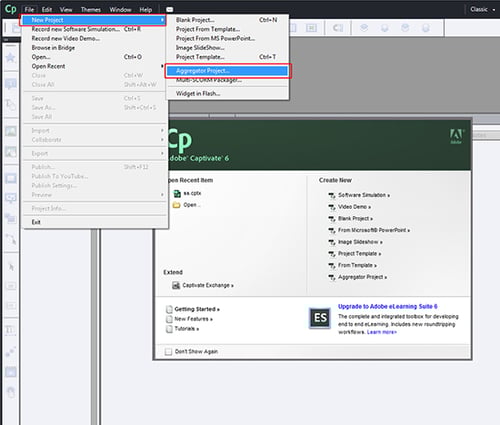500x425 pixels.
Task: Create new Video Demo
Action: click(354, 207)
